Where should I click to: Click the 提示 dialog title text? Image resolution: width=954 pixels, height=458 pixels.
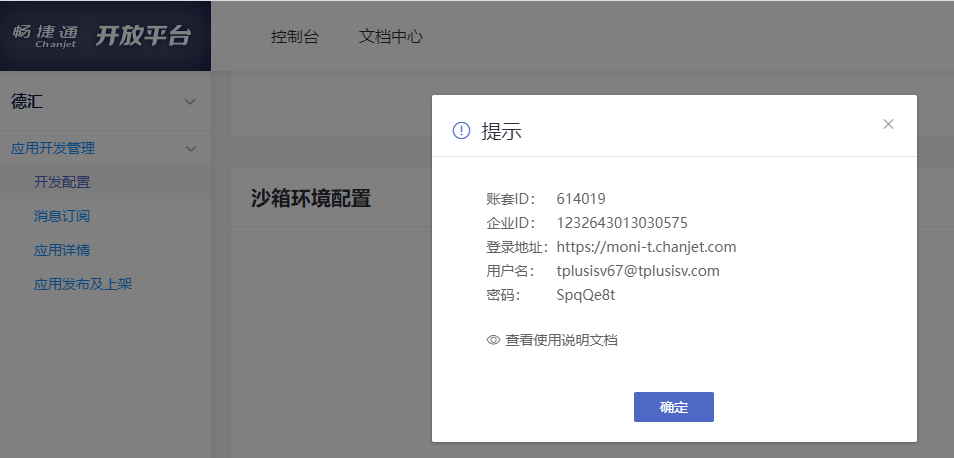pos(501,131)
